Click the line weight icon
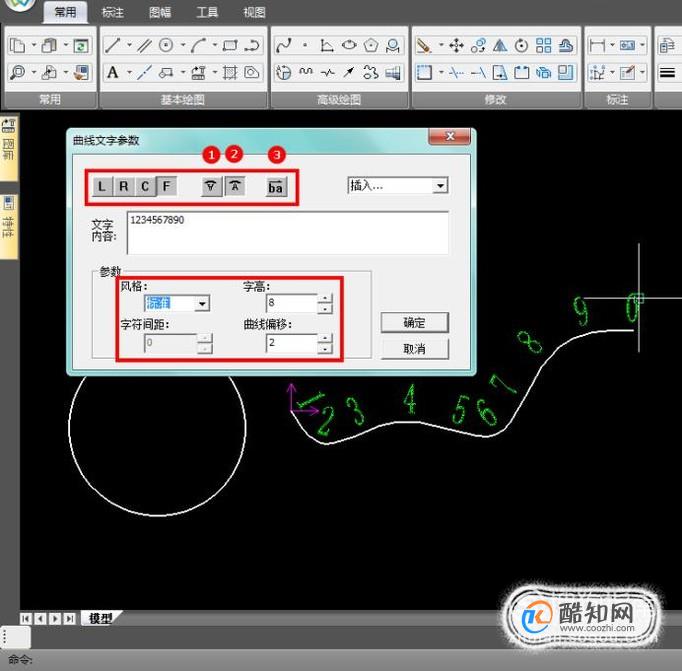This screenshot has width=682, height=671. click(667, 72)
